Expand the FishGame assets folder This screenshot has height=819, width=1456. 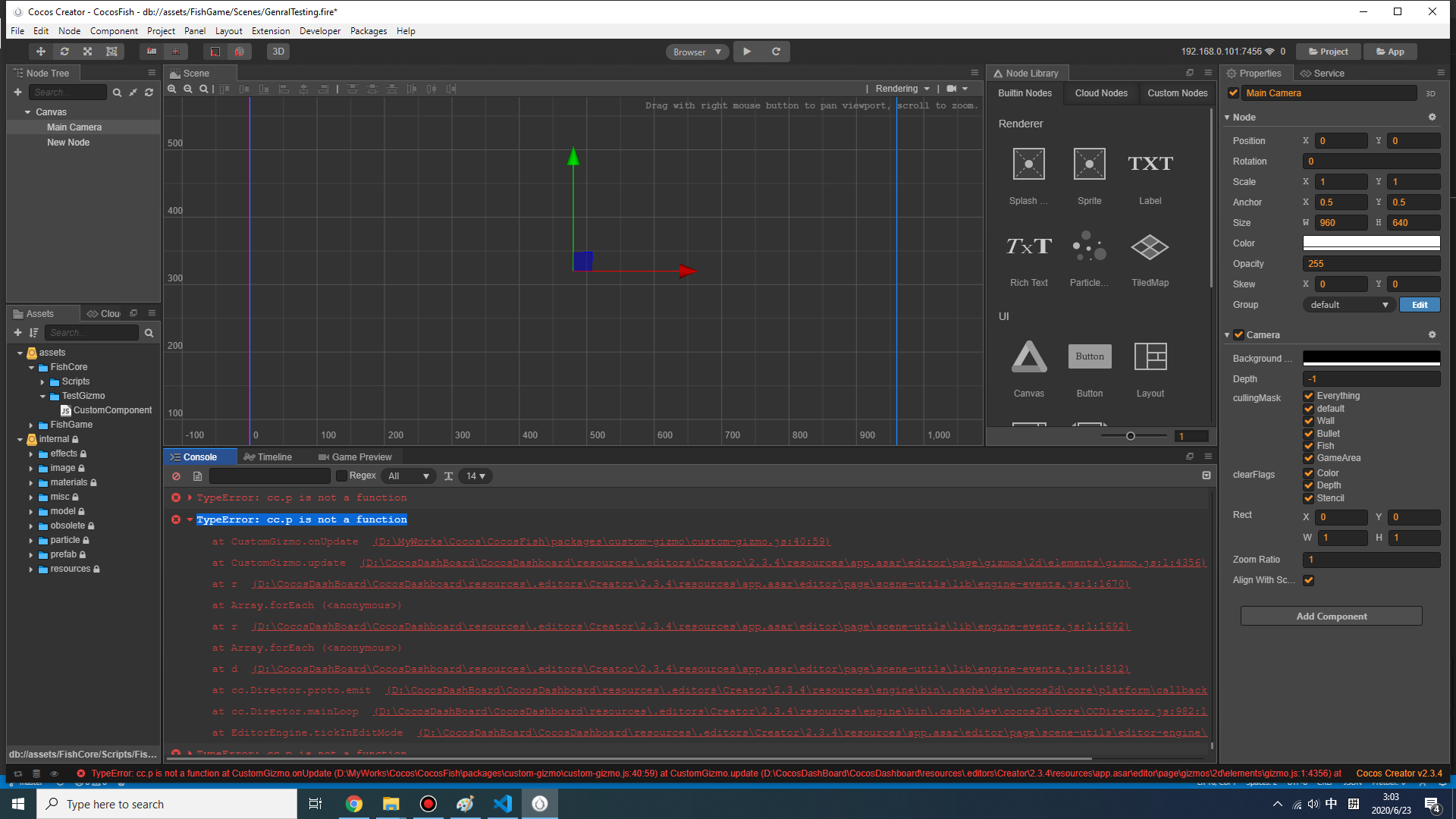[x=31, y=425]
